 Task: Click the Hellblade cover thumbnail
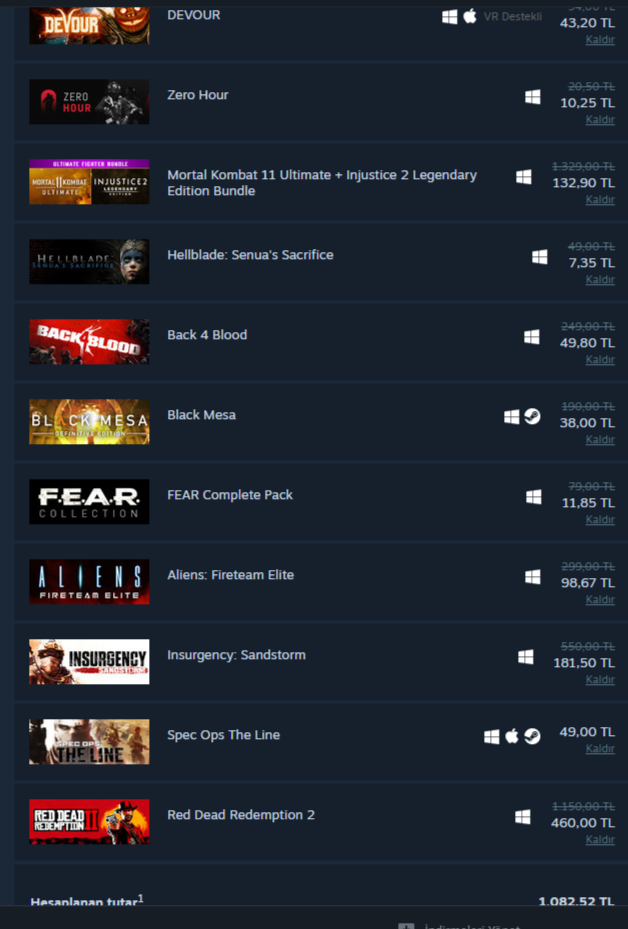[89, 262]
